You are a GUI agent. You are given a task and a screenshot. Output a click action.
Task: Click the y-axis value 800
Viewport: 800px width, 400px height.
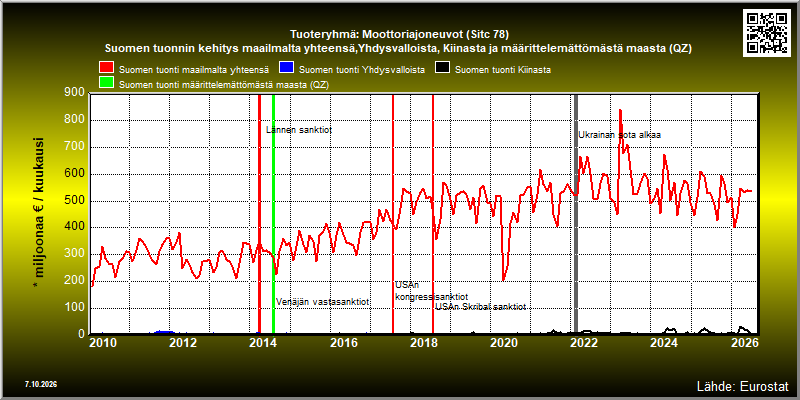click(75, 120)
